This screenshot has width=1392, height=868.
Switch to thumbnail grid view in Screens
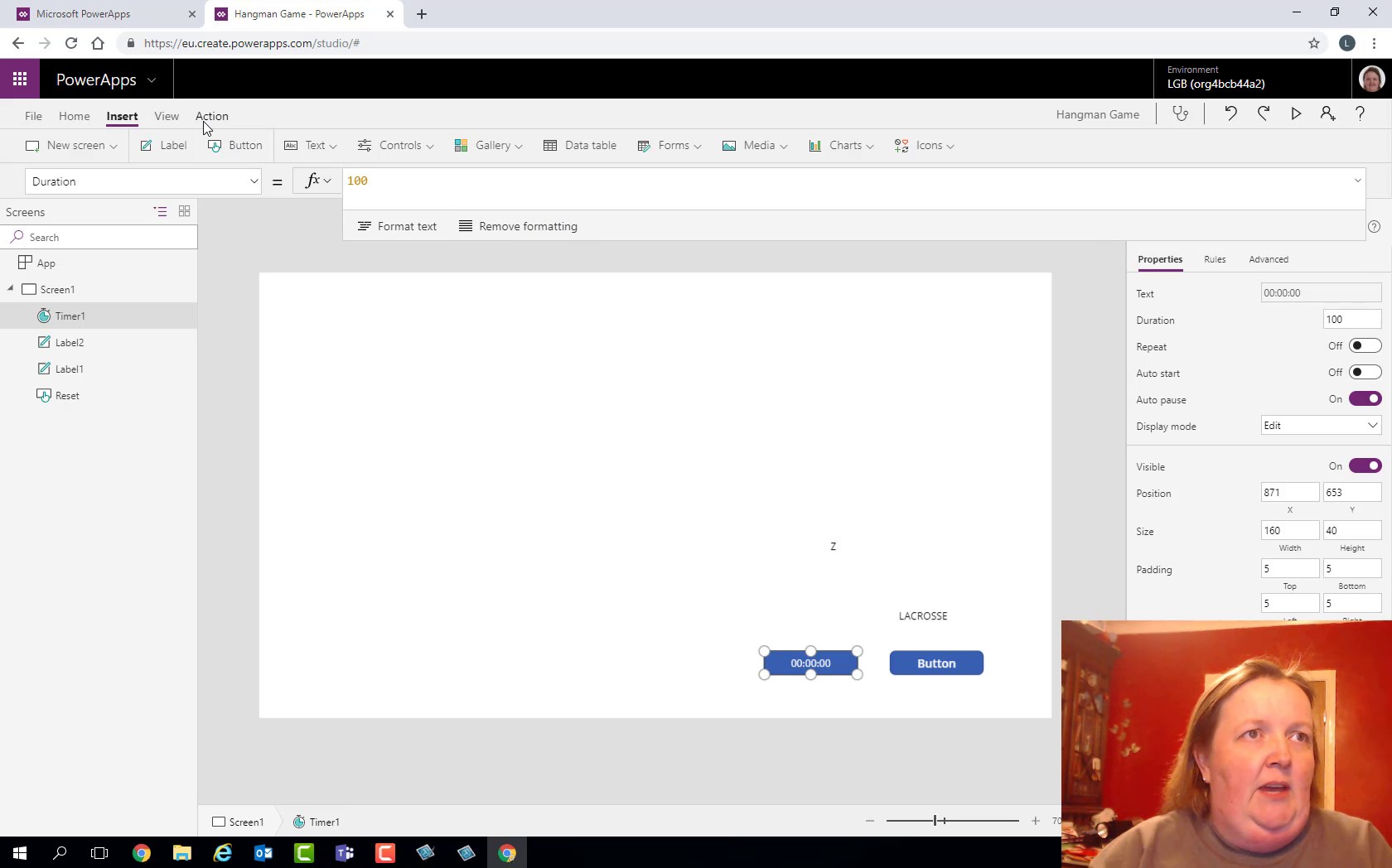click(184, 211)
